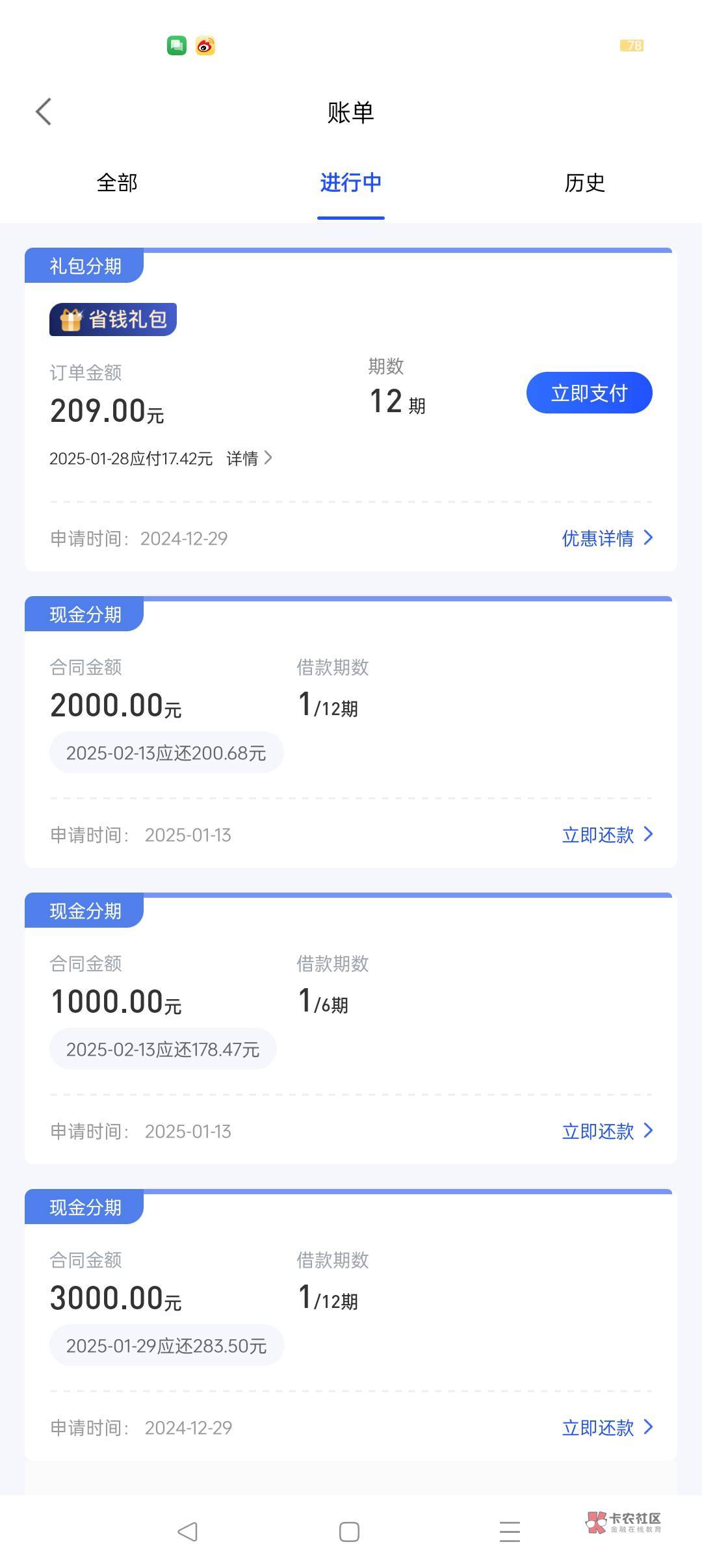The image size is (702, 1568).
Task: Tap 立即还款 on the 2000.00元 loan
Action: 606,835
